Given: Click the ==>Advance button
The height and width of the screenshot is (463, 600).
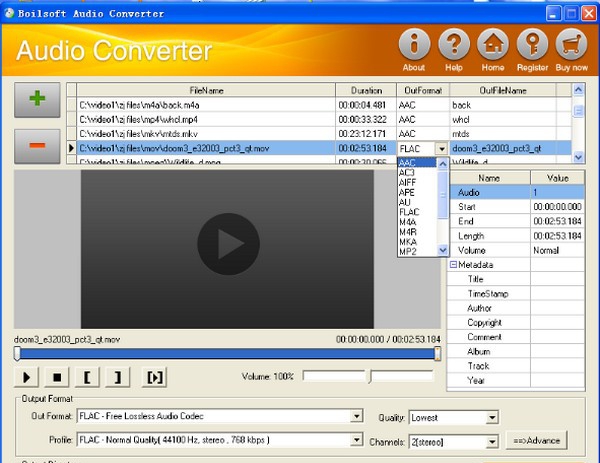Looking at the screenshot, I should click(536, 441).
